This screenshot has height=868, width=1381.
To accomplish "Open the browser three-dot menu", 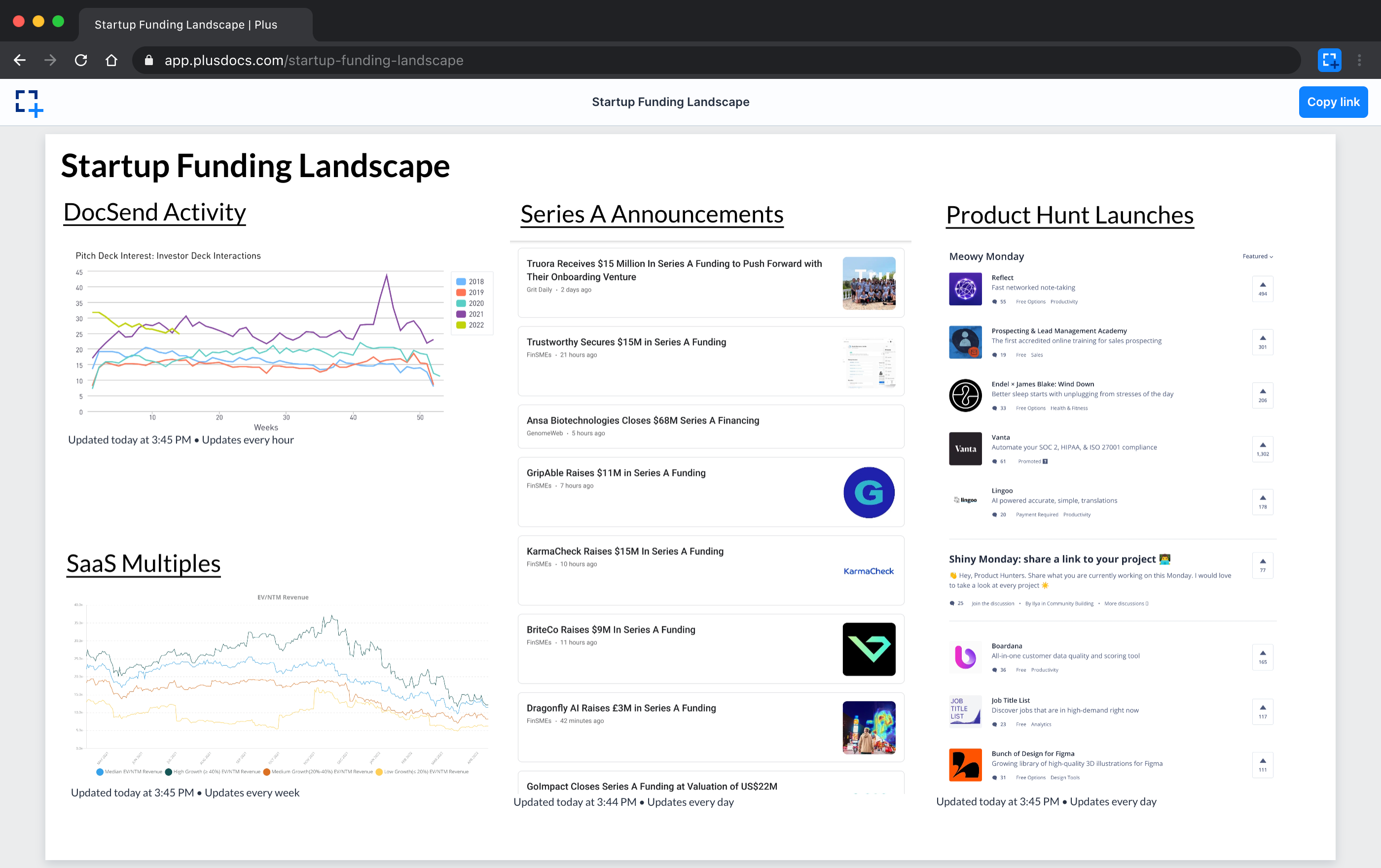I will tap(1359, 60).
